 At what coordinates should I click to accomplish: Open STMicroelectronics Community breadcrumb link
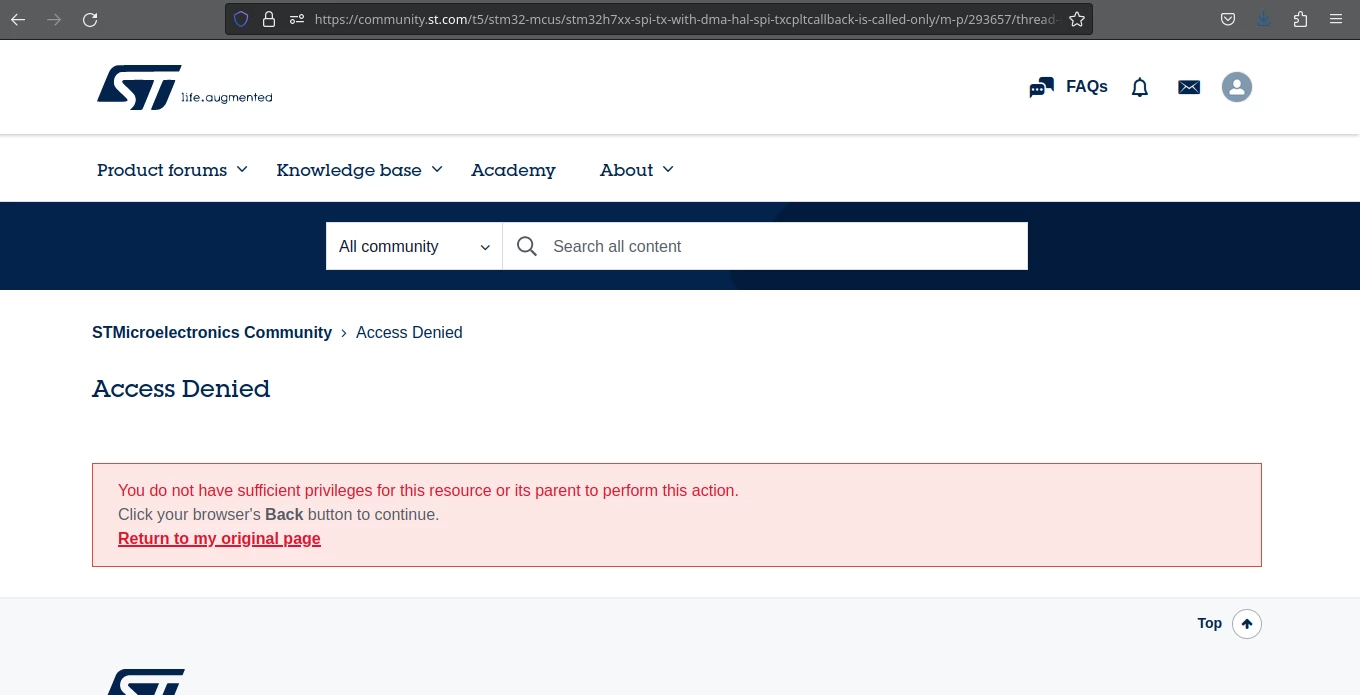[x=212, y=332]
